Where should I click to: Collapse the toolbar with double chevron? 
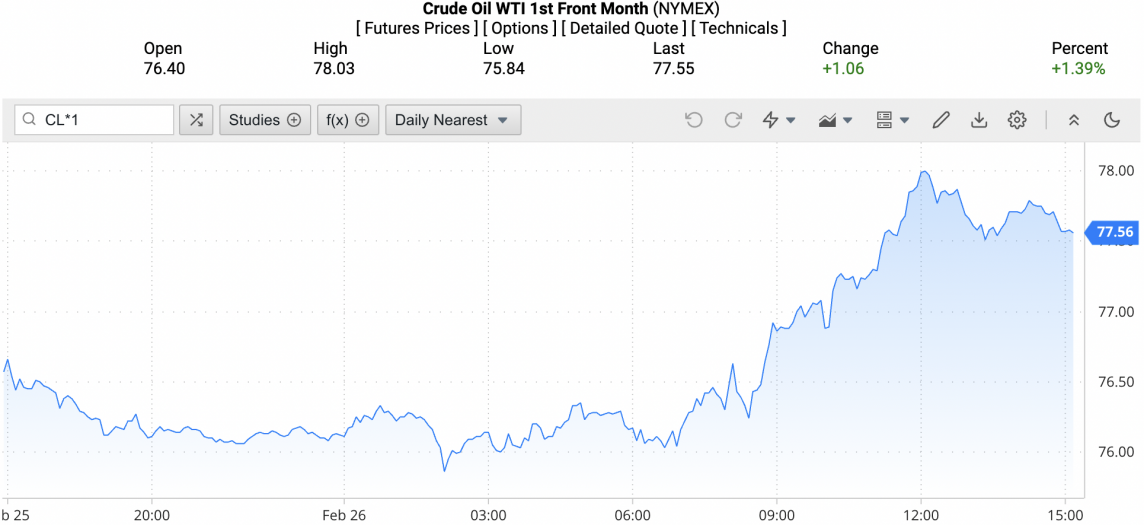[1074, 120]
